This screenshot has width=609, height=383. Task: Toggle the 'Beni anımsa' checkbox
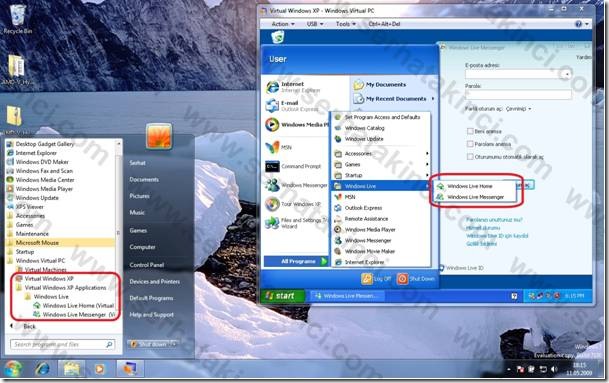[x=470, y=131]
